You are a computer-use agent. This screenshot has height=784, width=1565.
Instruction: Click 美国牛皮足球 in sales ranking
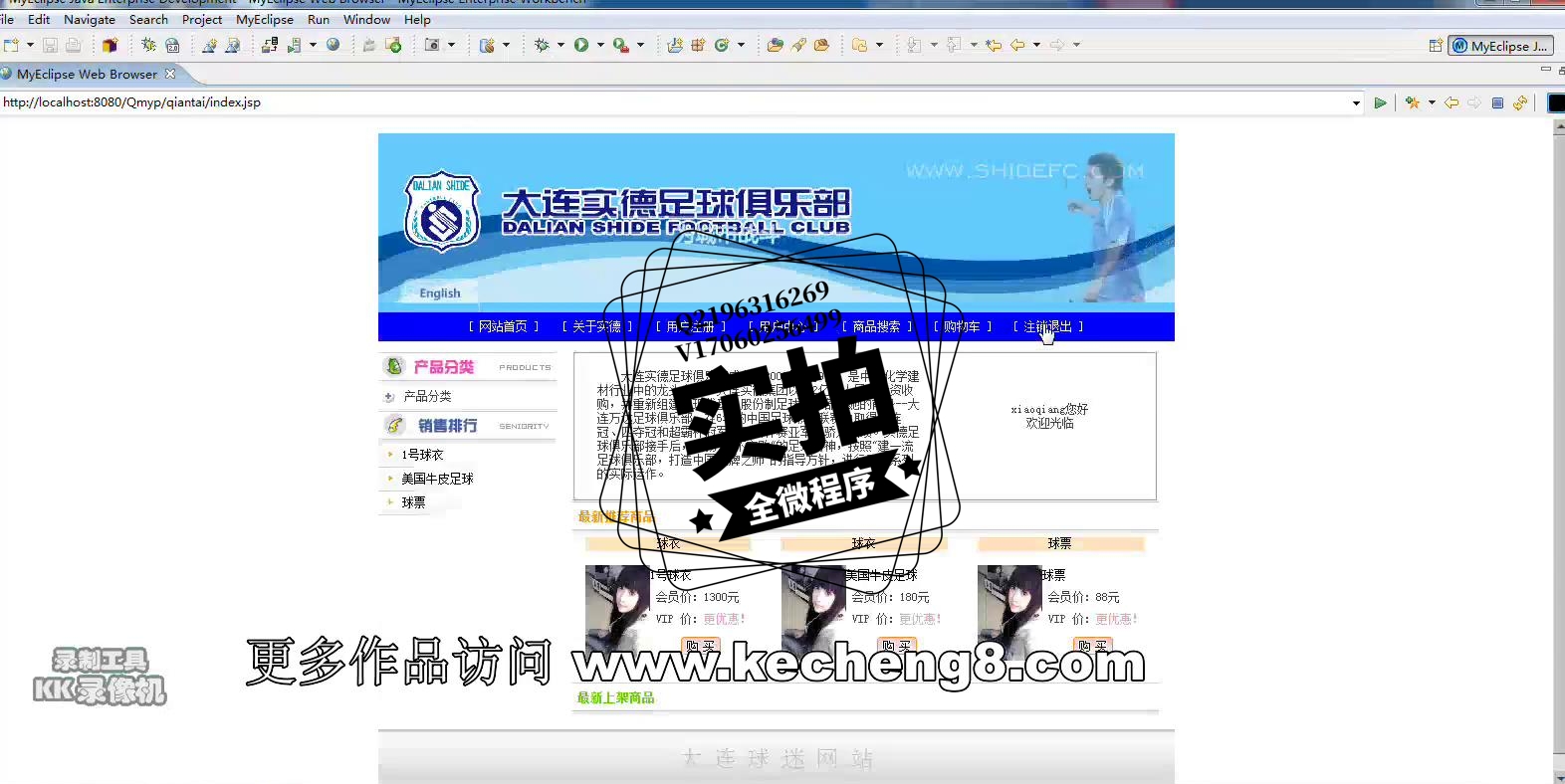pos(437,479)
